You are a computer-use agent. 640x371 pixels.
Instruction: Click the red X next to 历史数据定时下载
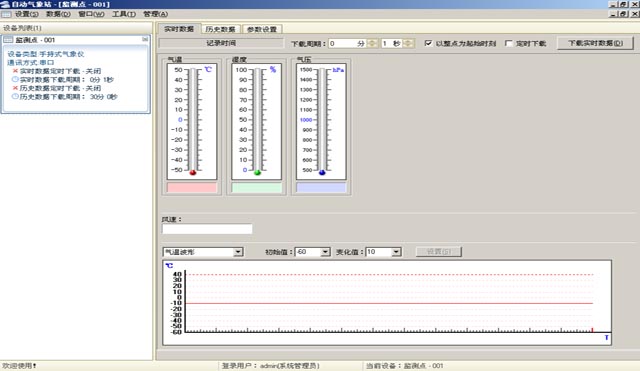coord(16,88)
